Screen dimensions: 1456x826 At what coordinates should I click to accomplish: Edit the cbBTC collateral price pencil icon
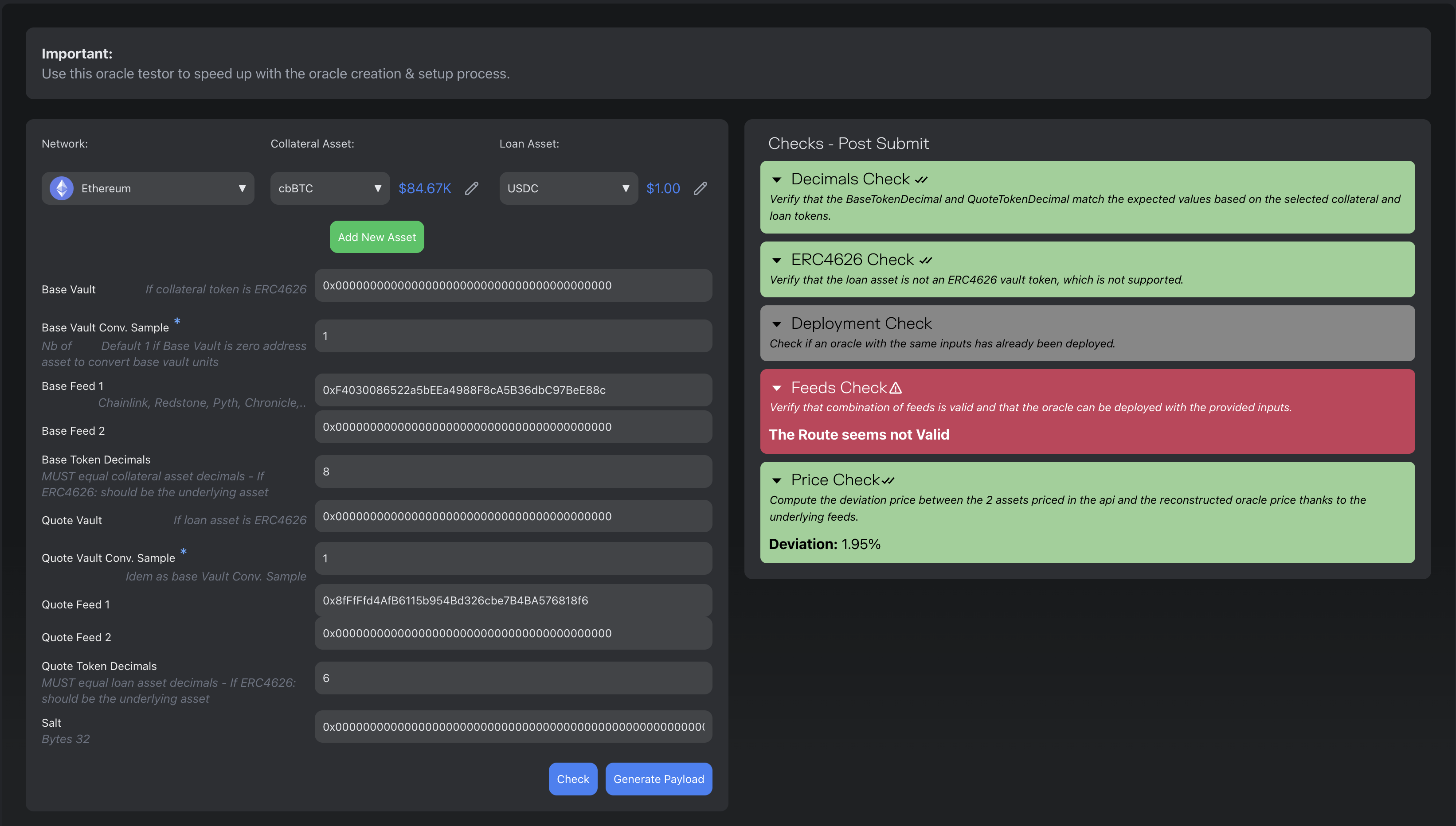pyautogui.click(x=472, y=188)
